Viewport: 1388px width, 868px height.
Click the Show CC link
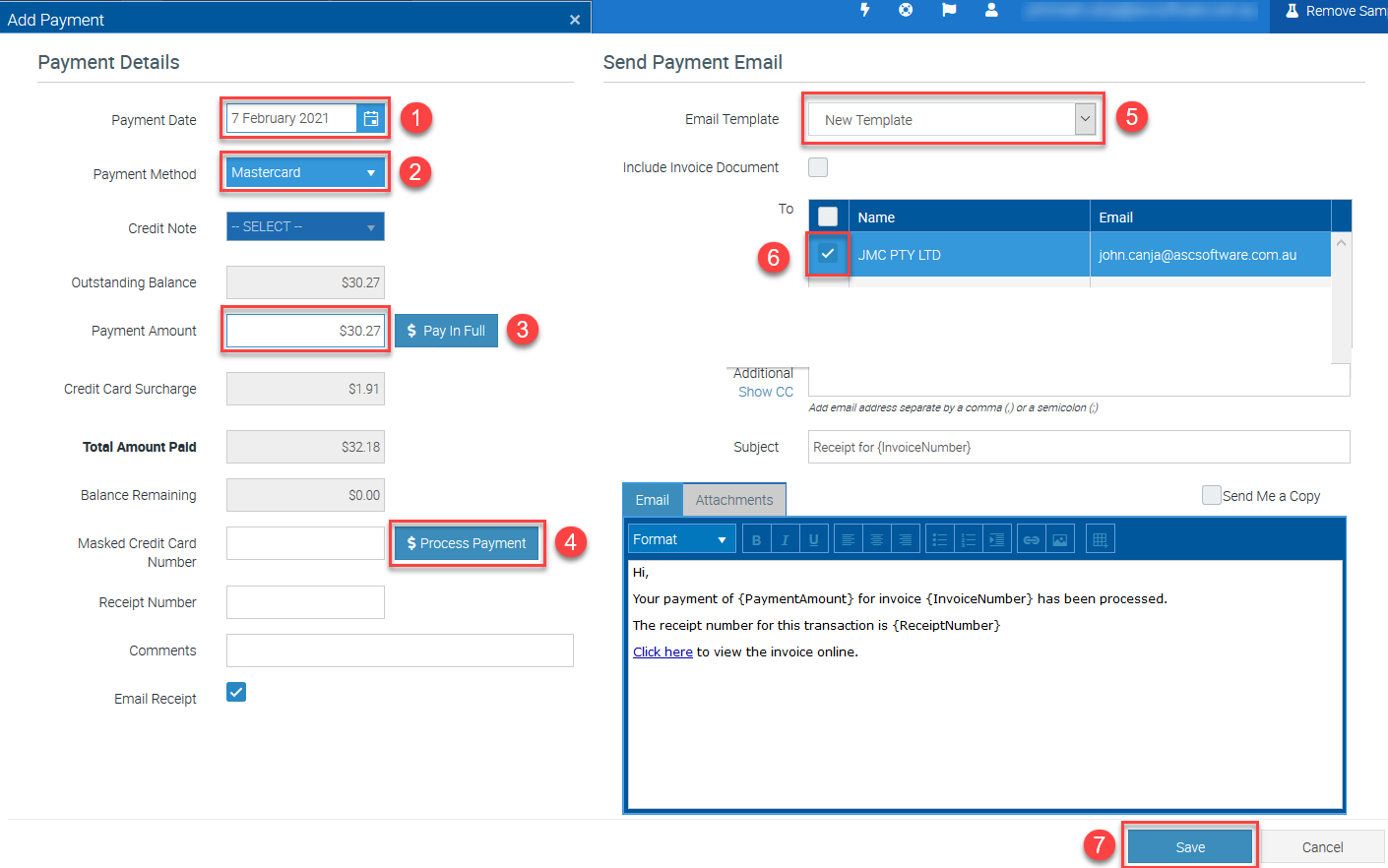(x=765, y=392)
